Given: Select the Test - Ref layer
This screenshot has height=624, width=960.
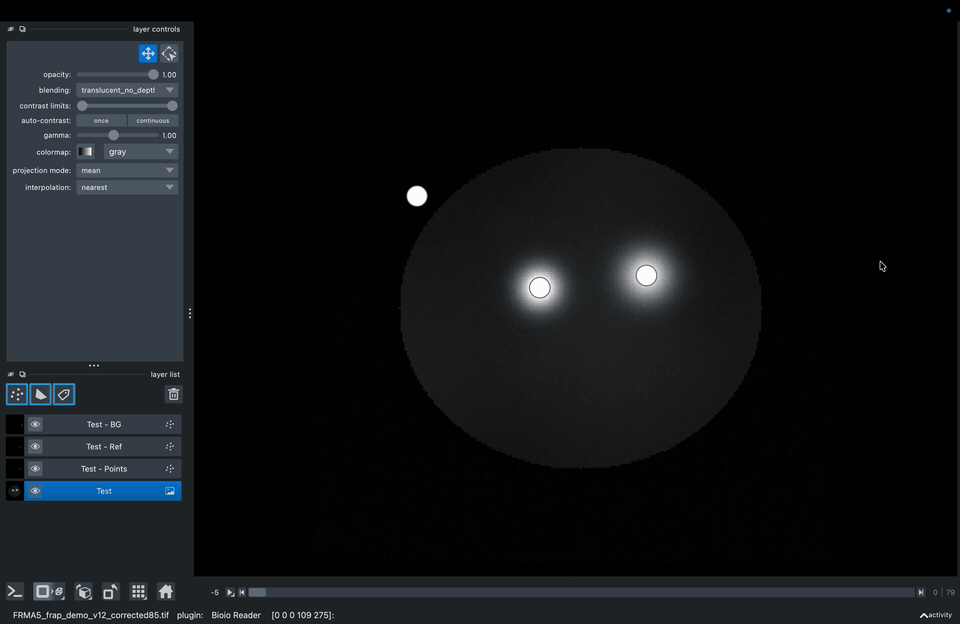Looking at the screenshot, I should click(x=104, y=446).
